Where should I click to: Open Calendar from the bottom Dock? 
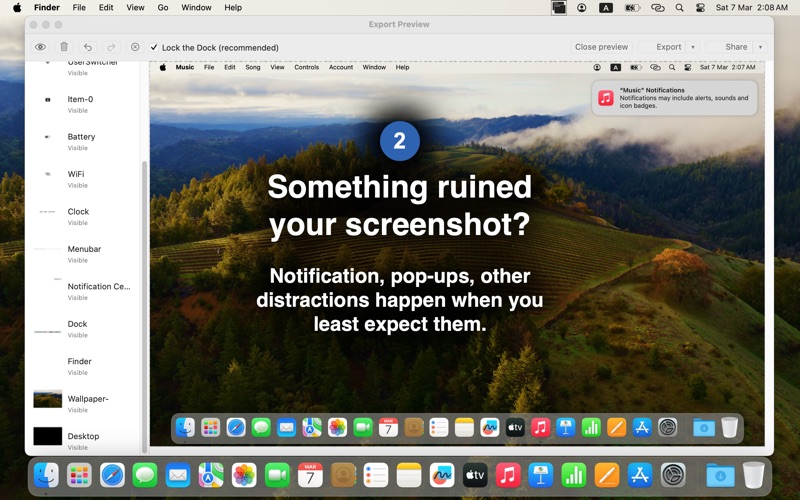[310, 475]
